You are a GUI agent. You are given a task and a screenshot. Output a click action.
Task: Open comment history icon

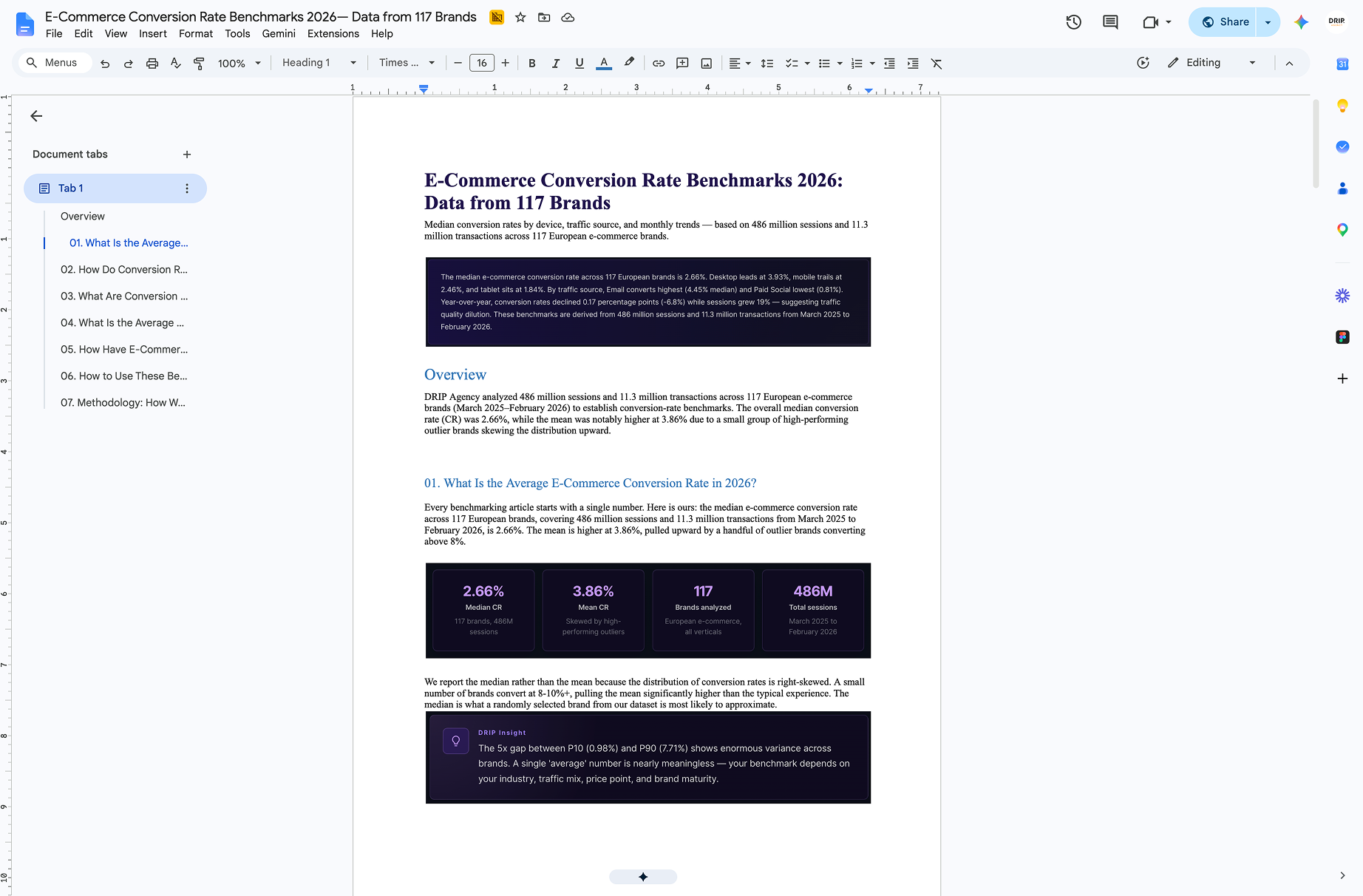pos(1110,22)
